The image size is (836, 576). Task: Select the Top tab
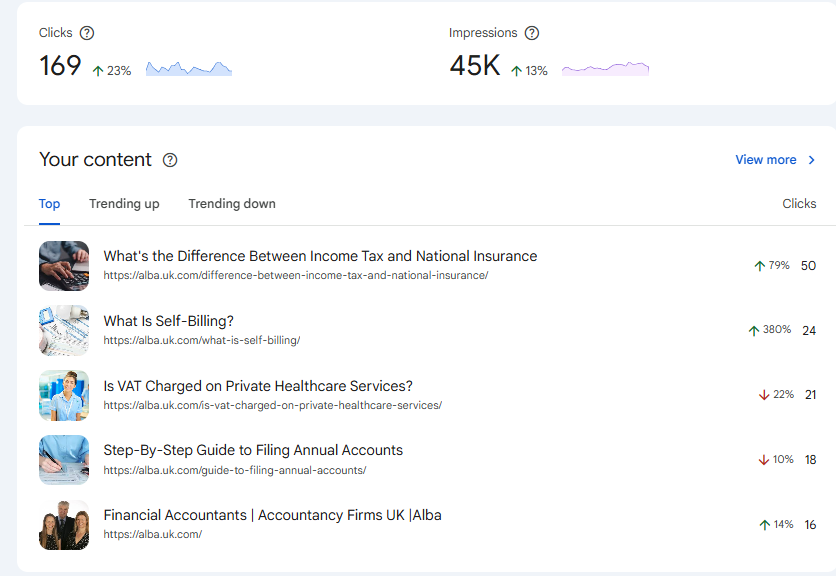tap(49, 204)
